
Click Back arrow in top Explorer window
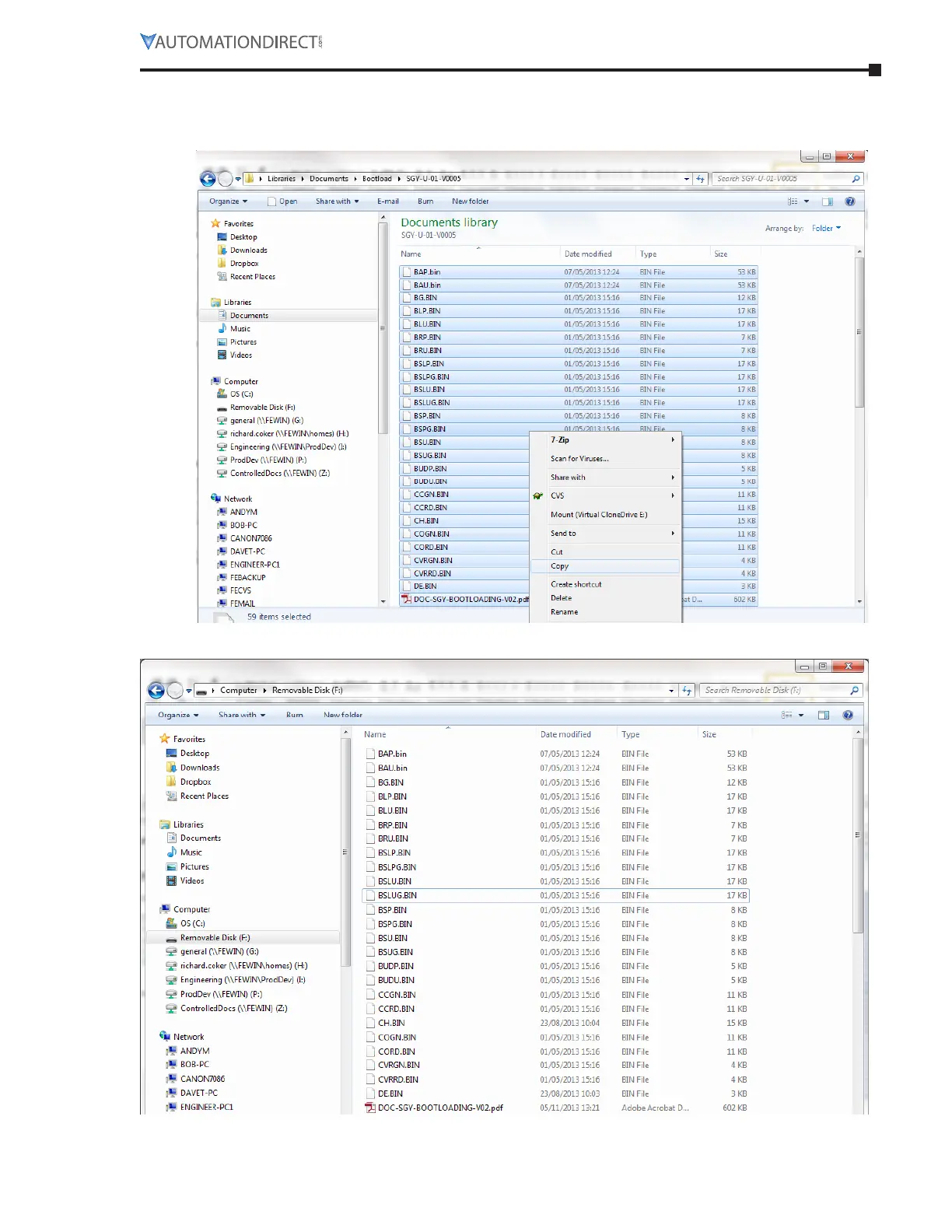[208, 179]
